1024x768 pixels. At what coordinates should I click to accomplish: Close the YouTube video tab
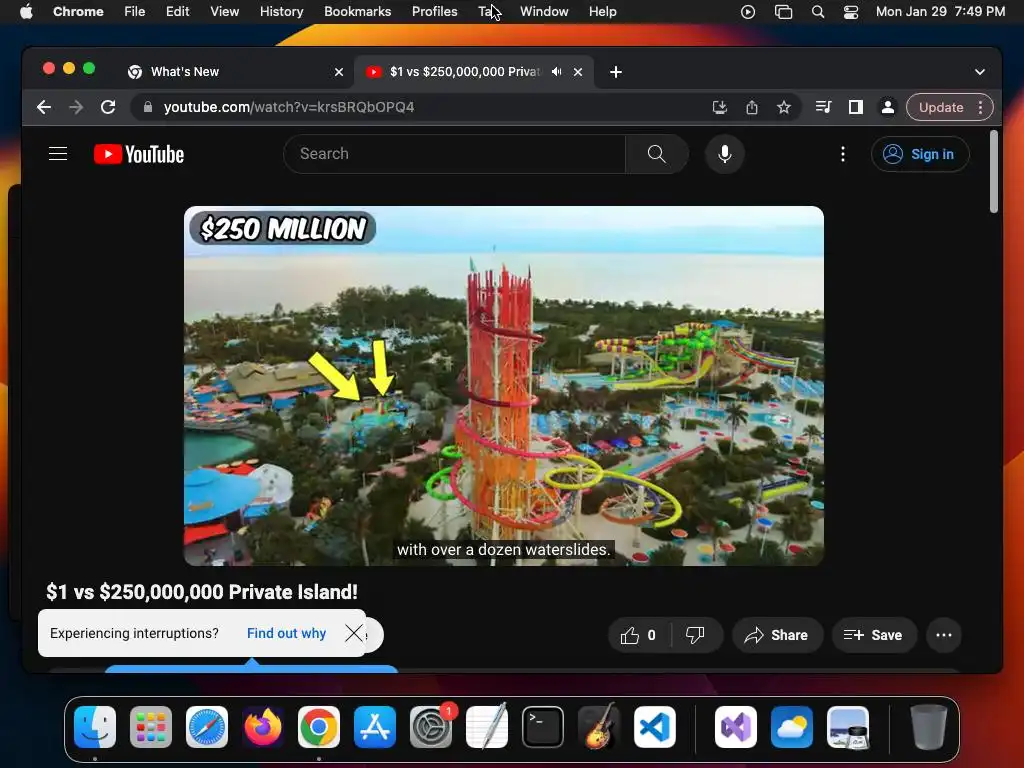click(x=578, y=72)
